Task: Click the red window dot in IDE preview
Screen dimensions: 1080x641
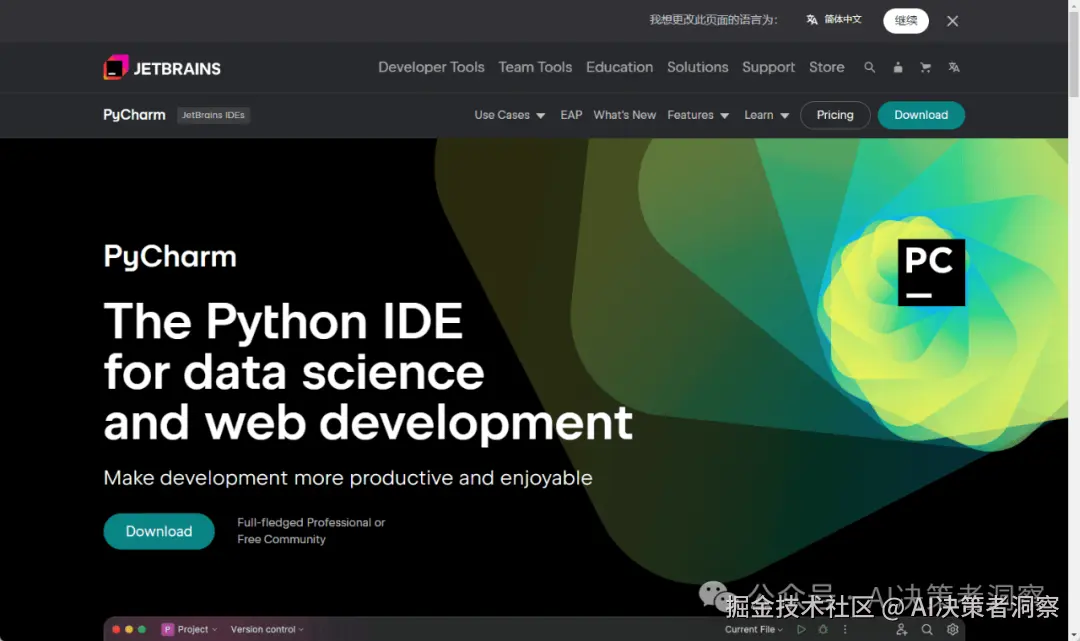Action: pyautogui.click(x=116, y=629)
